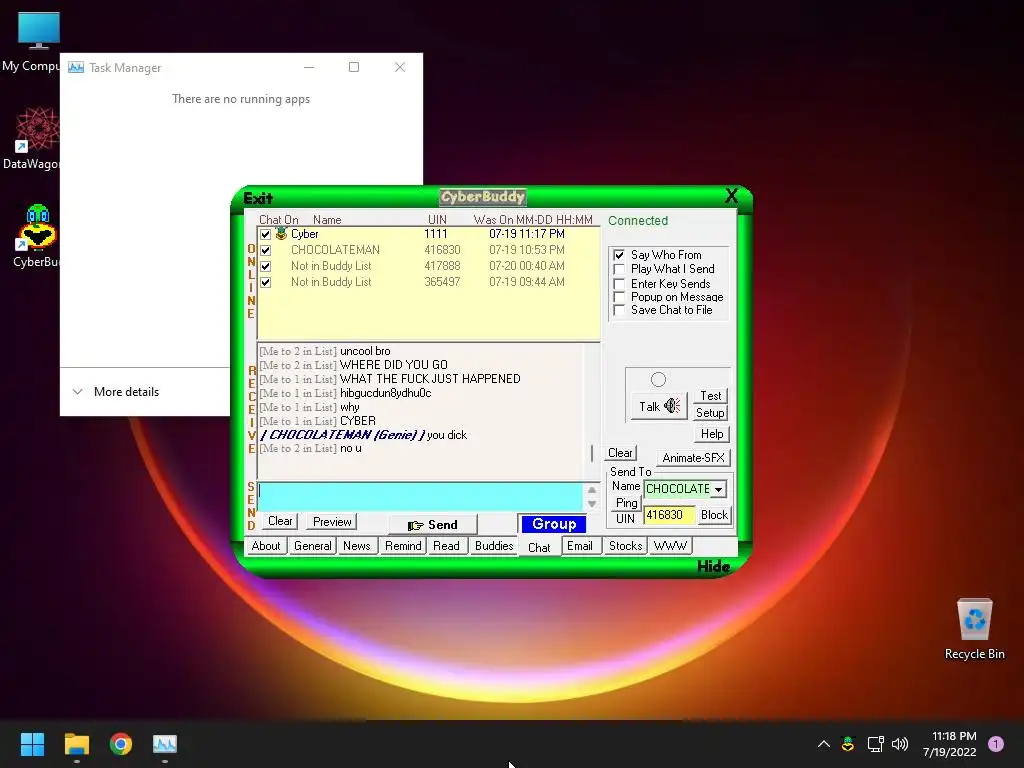This screenshot has height=768, width=1024.
Task: Open File Explorer from the taskbar
Action: pos(76,744)
